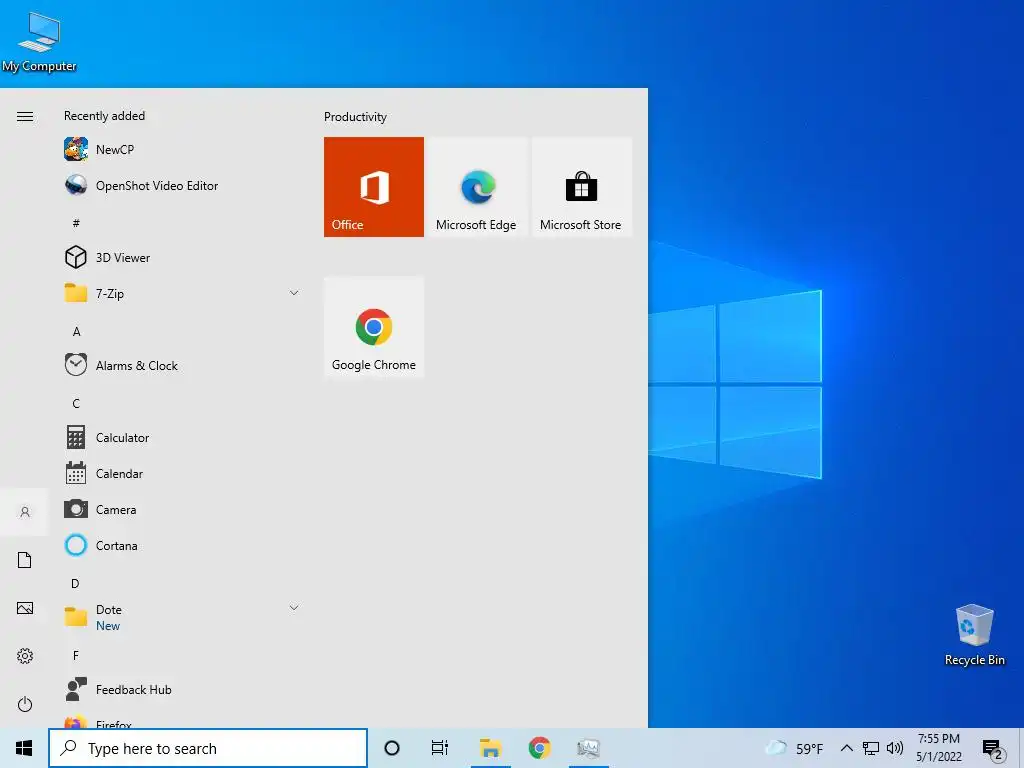Click Show desktop sliver at taskbar end

point(1021,748)
